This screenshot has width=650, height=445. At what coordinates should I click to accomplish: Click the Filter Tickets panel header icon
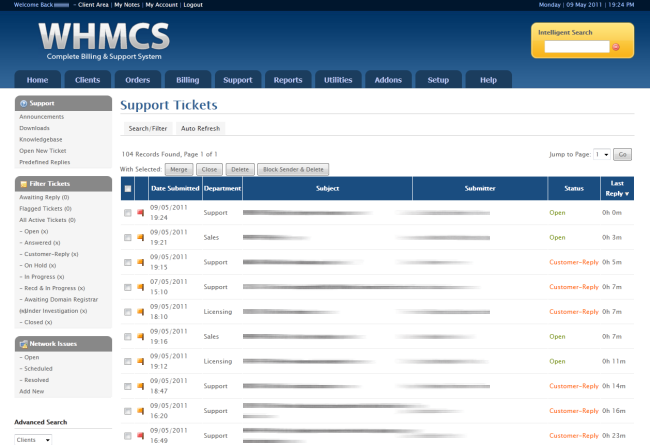(x=24, y=184)
